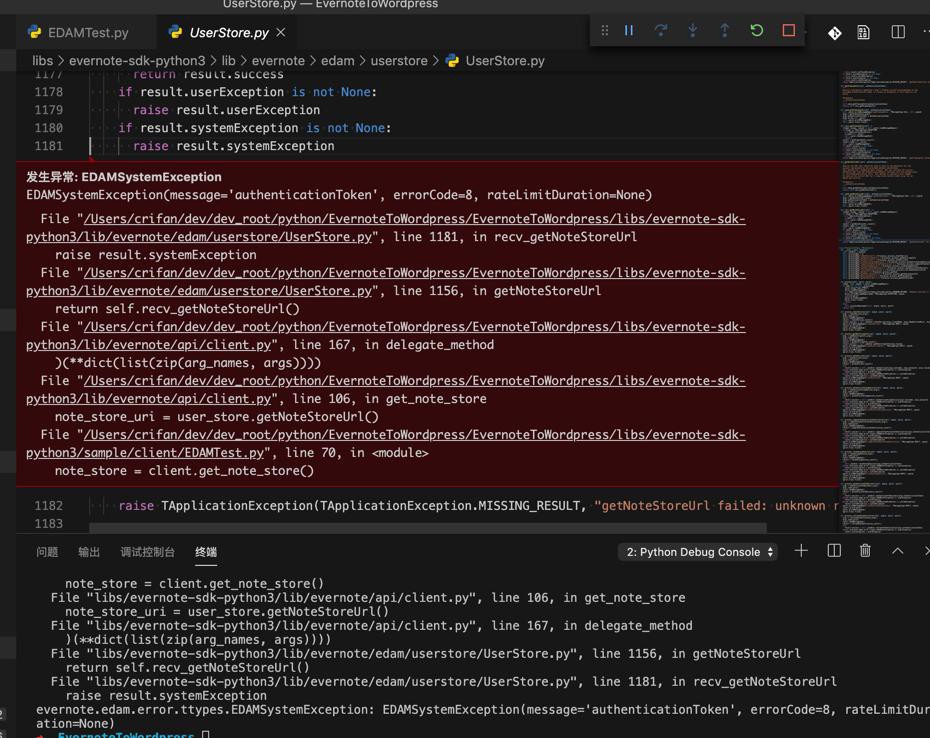Click the 发生异常: EDAMSystemException header
The height and width of the screenshot is (738, 930).
(124, 177)
